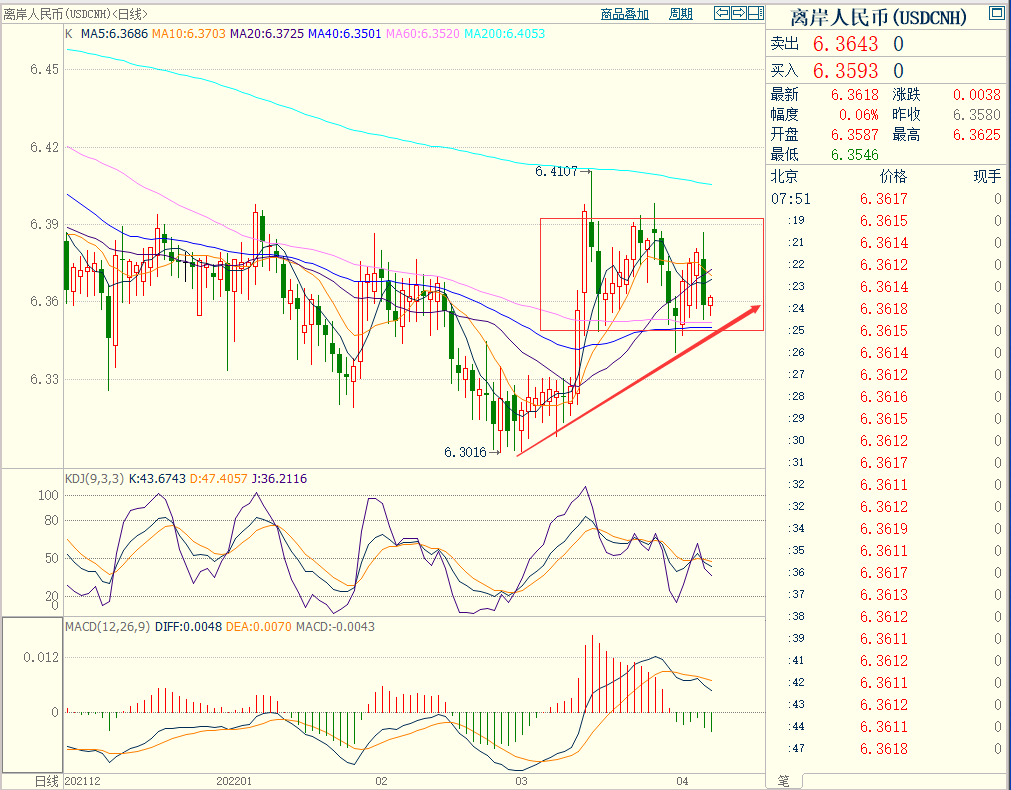
Task: Click the 卖出 ask price 6.3643
Action: coord(845,44)
